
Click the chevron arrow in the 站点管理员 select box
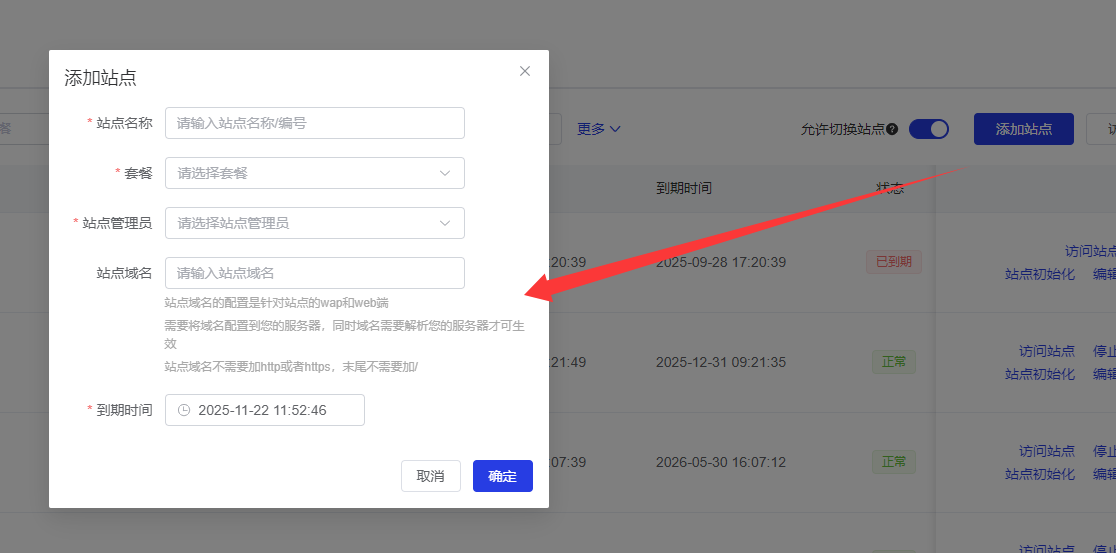tap(445, 223)
